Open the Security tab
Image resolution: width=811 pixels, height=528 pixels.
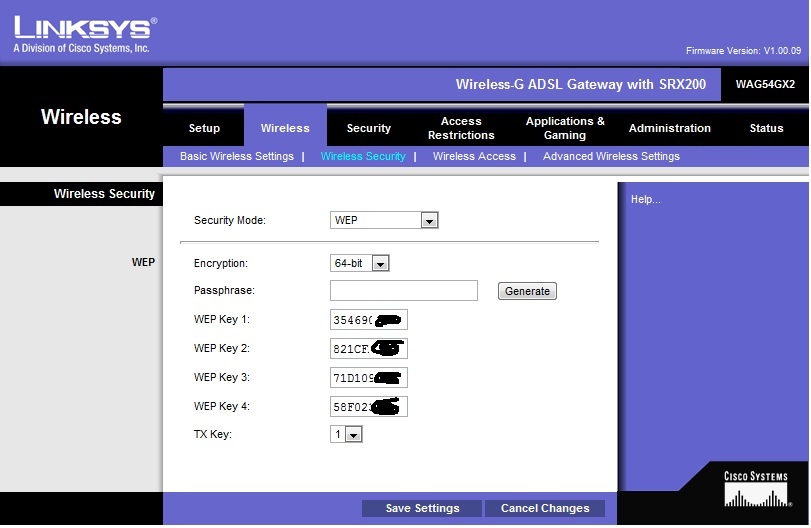point(368,128)
